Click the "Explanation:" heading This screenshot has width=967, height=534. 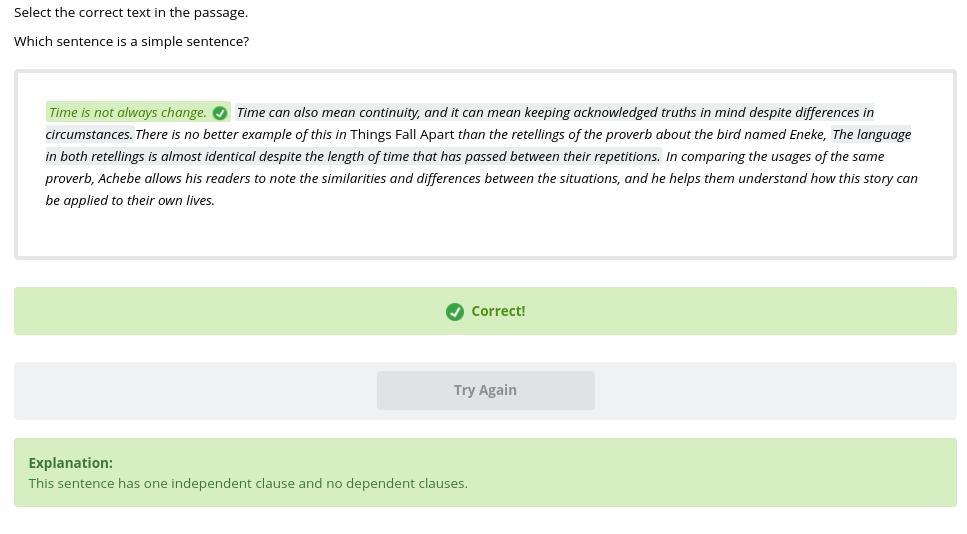pyautogui.click(x=70, y=463)
